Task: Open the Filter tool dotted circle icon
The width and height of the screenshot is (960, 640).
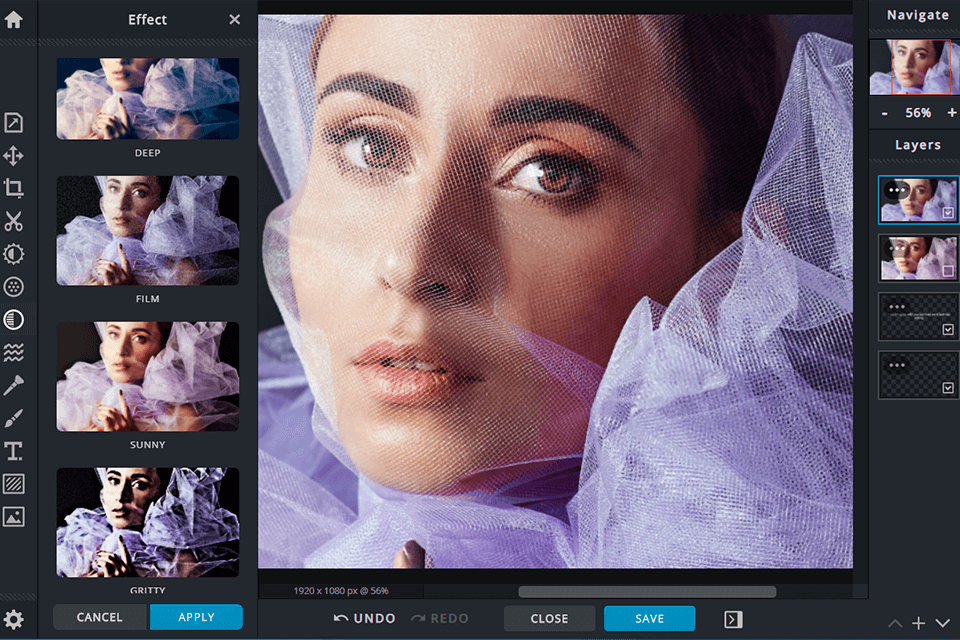Action: tap(13, 287)
